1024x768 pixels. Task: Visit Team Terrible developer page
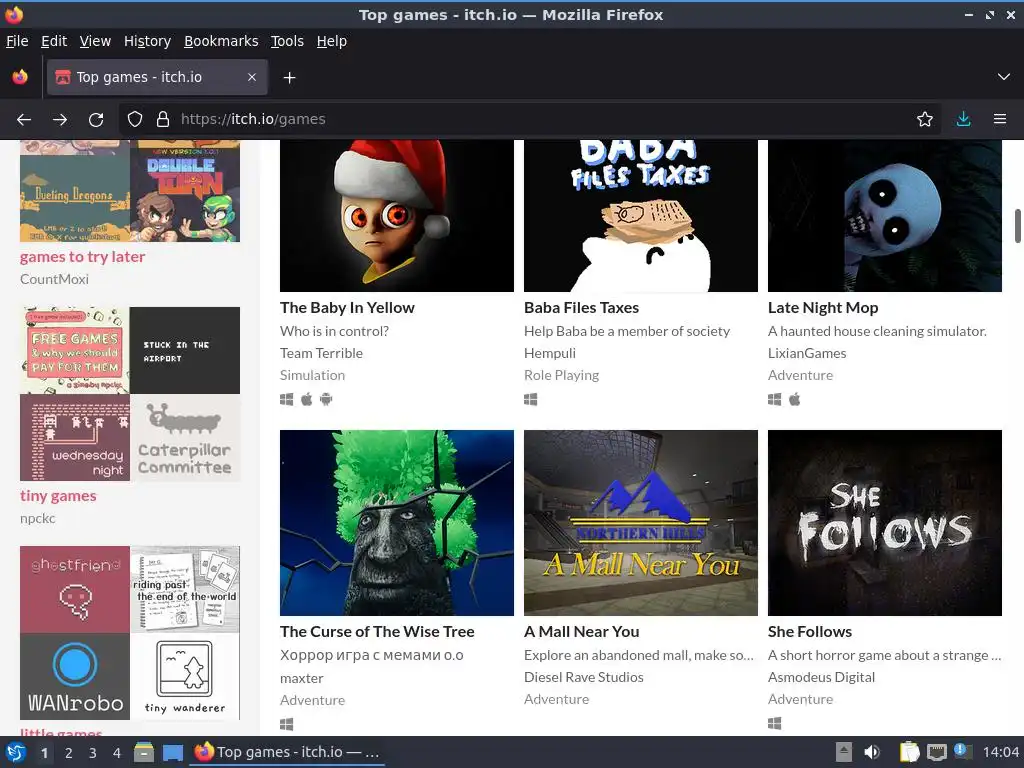(x=321, y=353)
